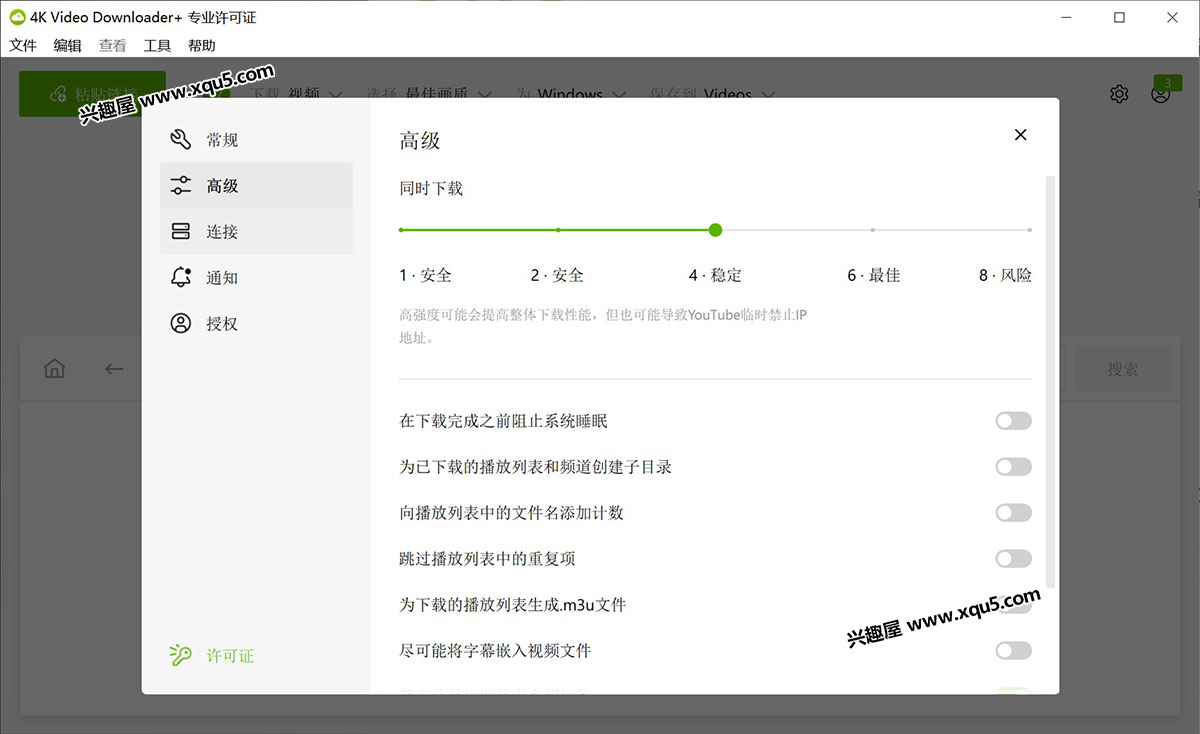Open the 编辑 menu

coord(68,45)
